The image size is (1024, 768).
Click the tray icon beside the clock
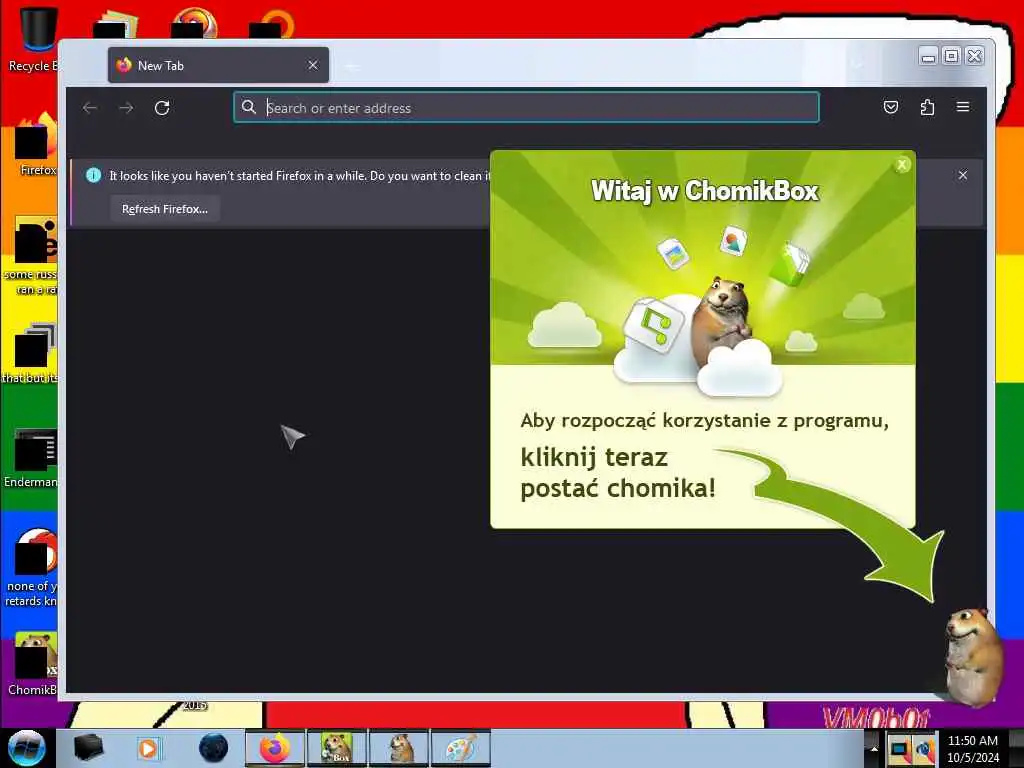coord(925,750)
